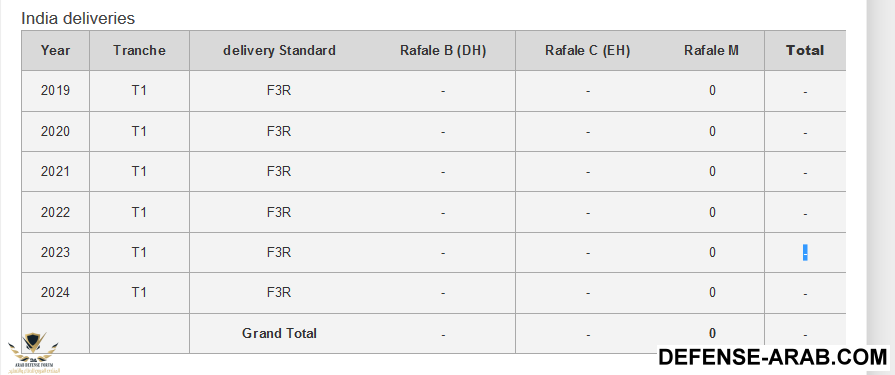Screen dimensions: 895x375
Task: Click the Rafale B (DH) column header
Action: point(443,50)
